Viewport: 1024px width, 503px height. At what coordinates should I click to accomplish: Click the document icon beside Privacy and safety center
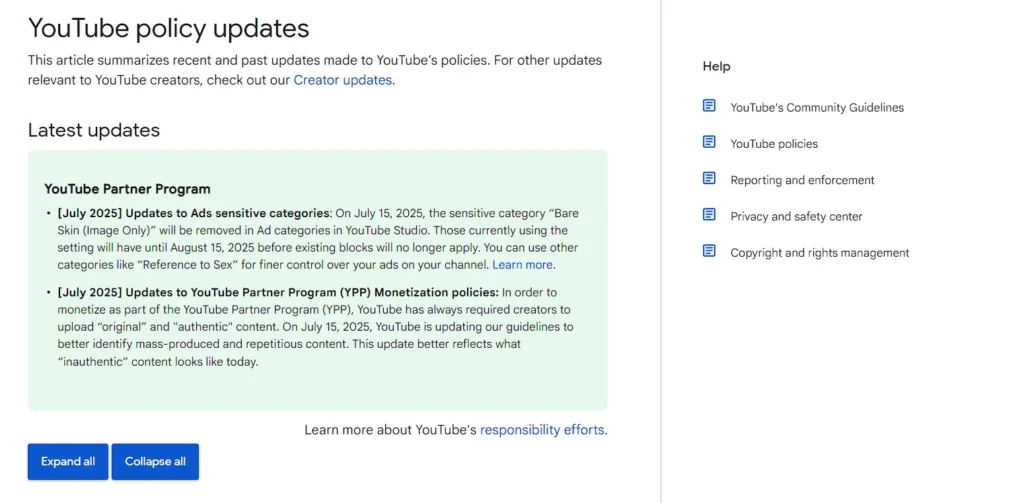click(x=709, y=215)
